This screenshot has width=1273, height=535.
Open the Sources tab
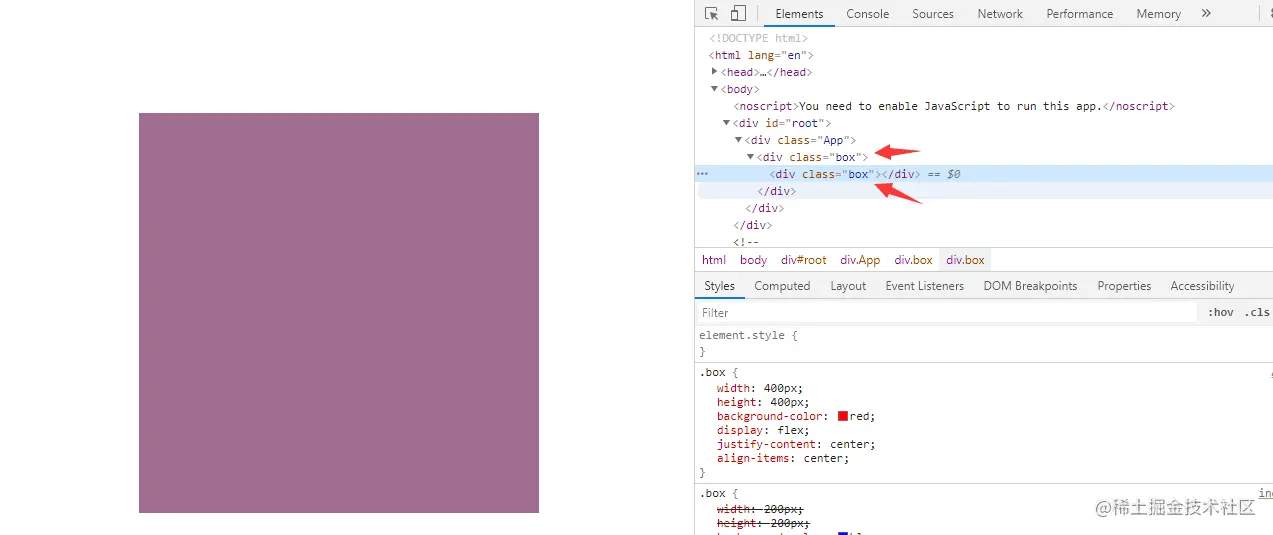pyautogui.click(x=933, y=14)
